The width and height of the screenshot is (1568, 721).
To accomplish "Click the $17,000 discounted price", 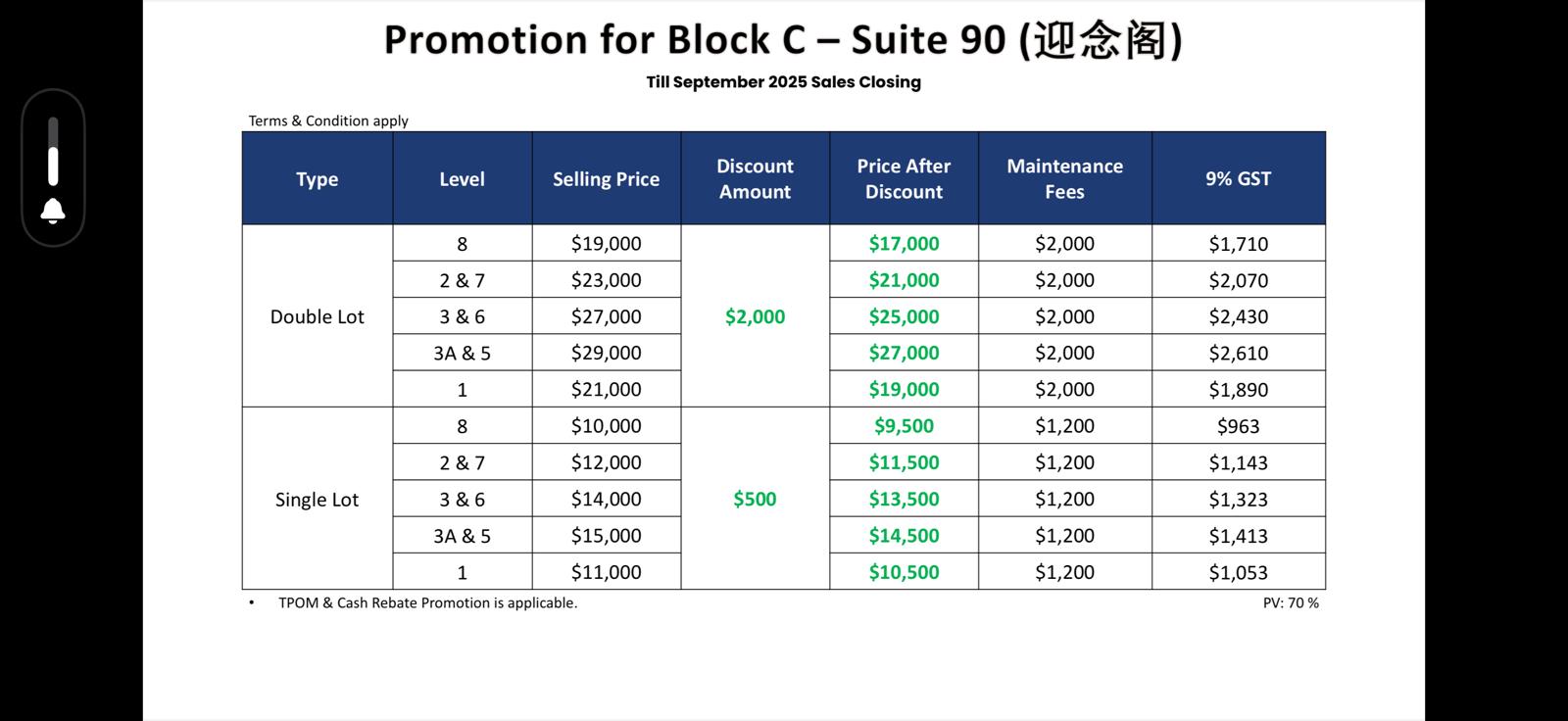I will (904, 244).
